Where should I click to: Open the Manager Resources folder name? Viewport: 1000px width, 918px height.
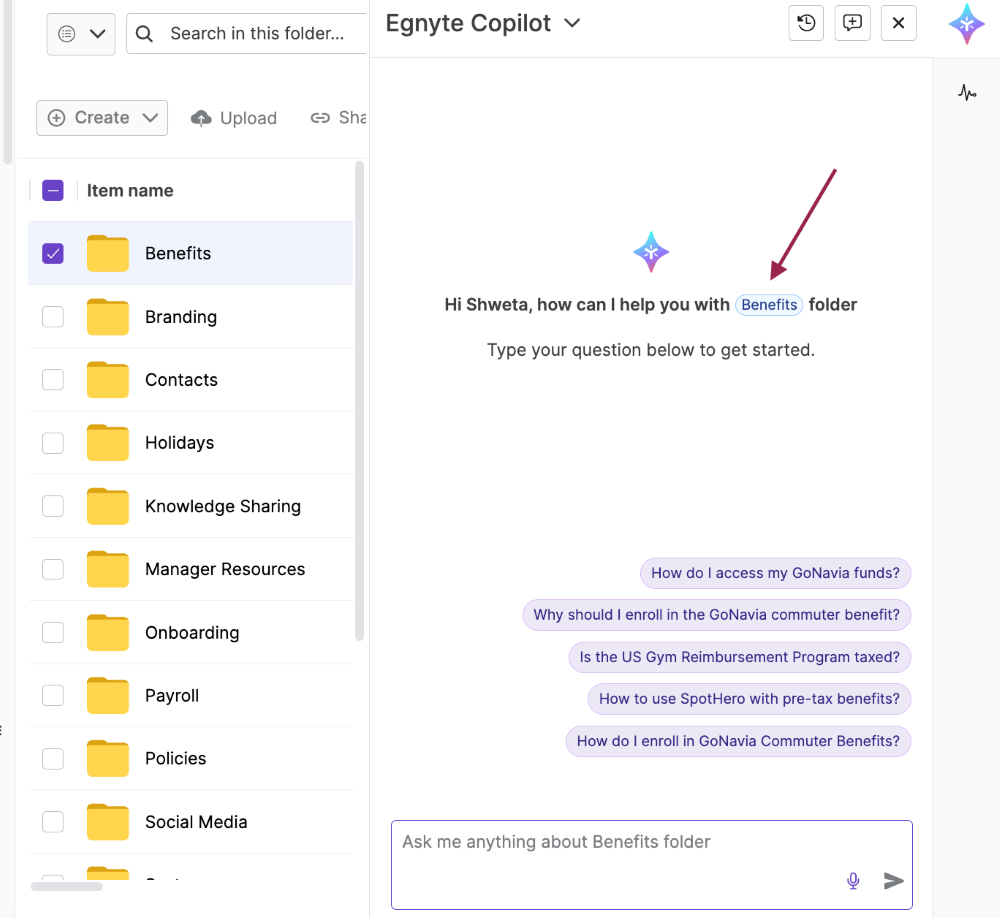tap(225, 569)
